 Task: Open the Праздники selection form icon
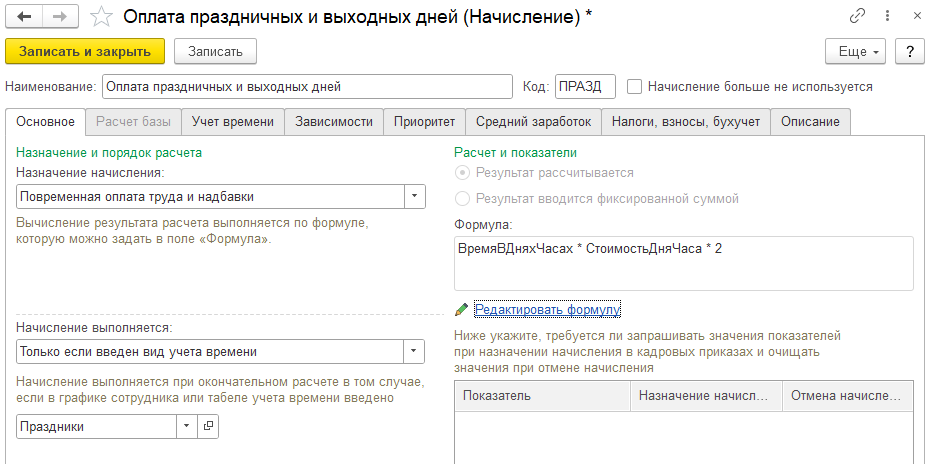click(x=208, y=426)
